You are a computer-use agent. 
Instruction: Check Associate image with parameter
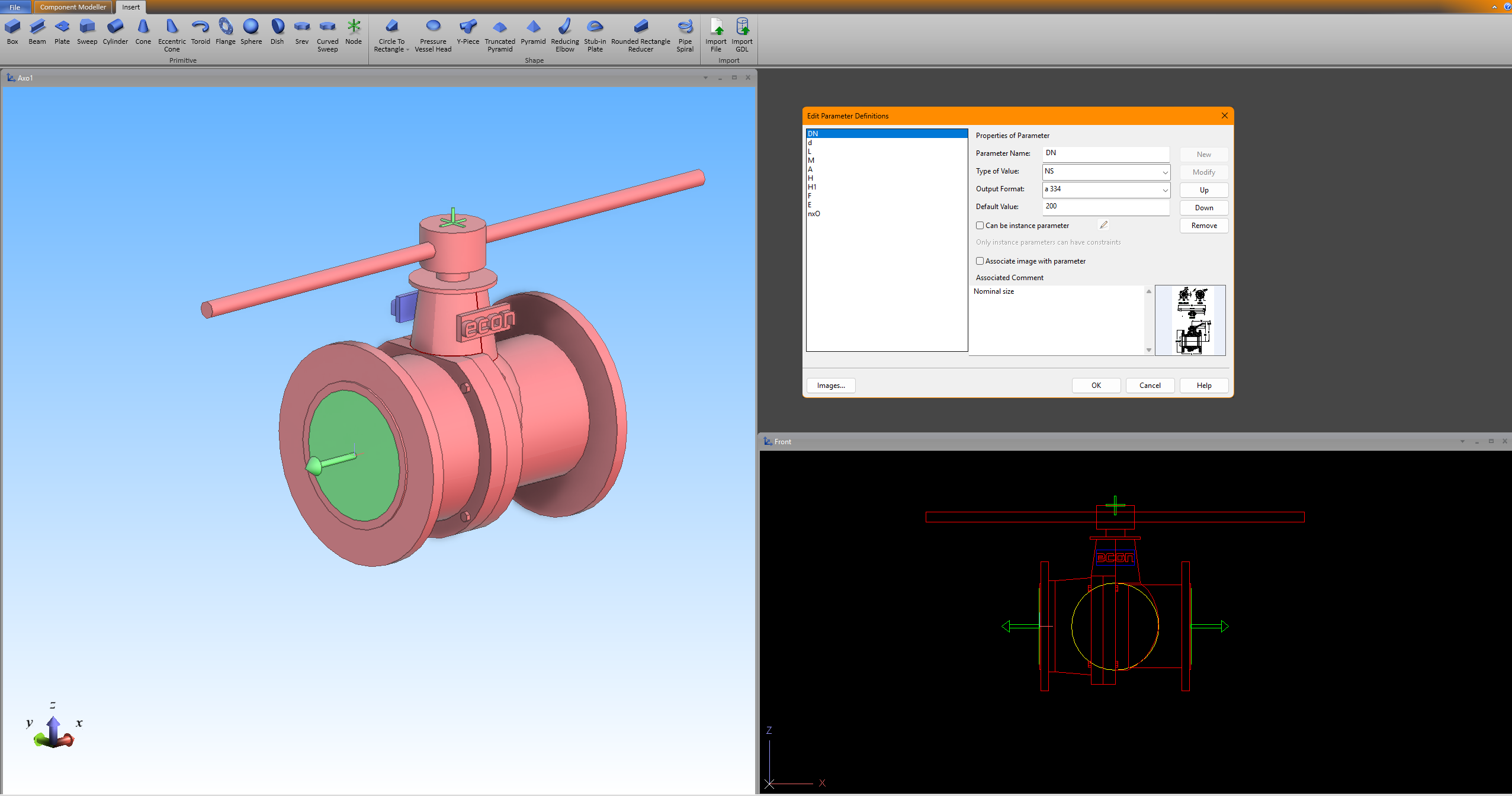tap(980, 261)
